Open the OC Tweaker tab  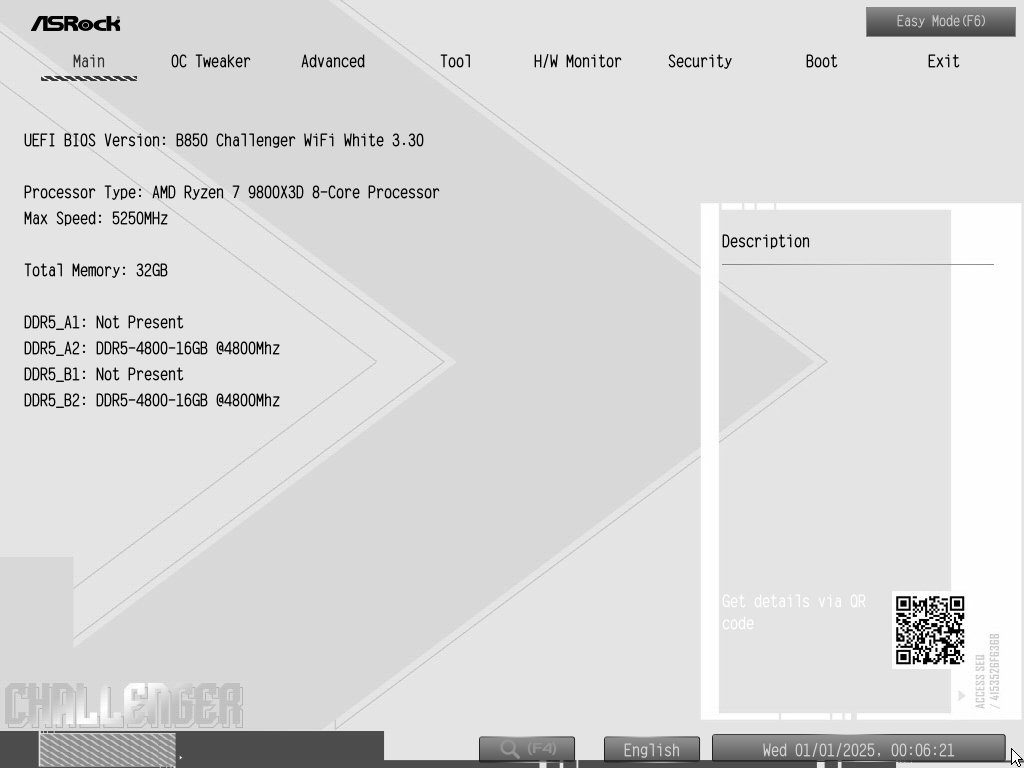pyautogui.click(x=210, y=62)
